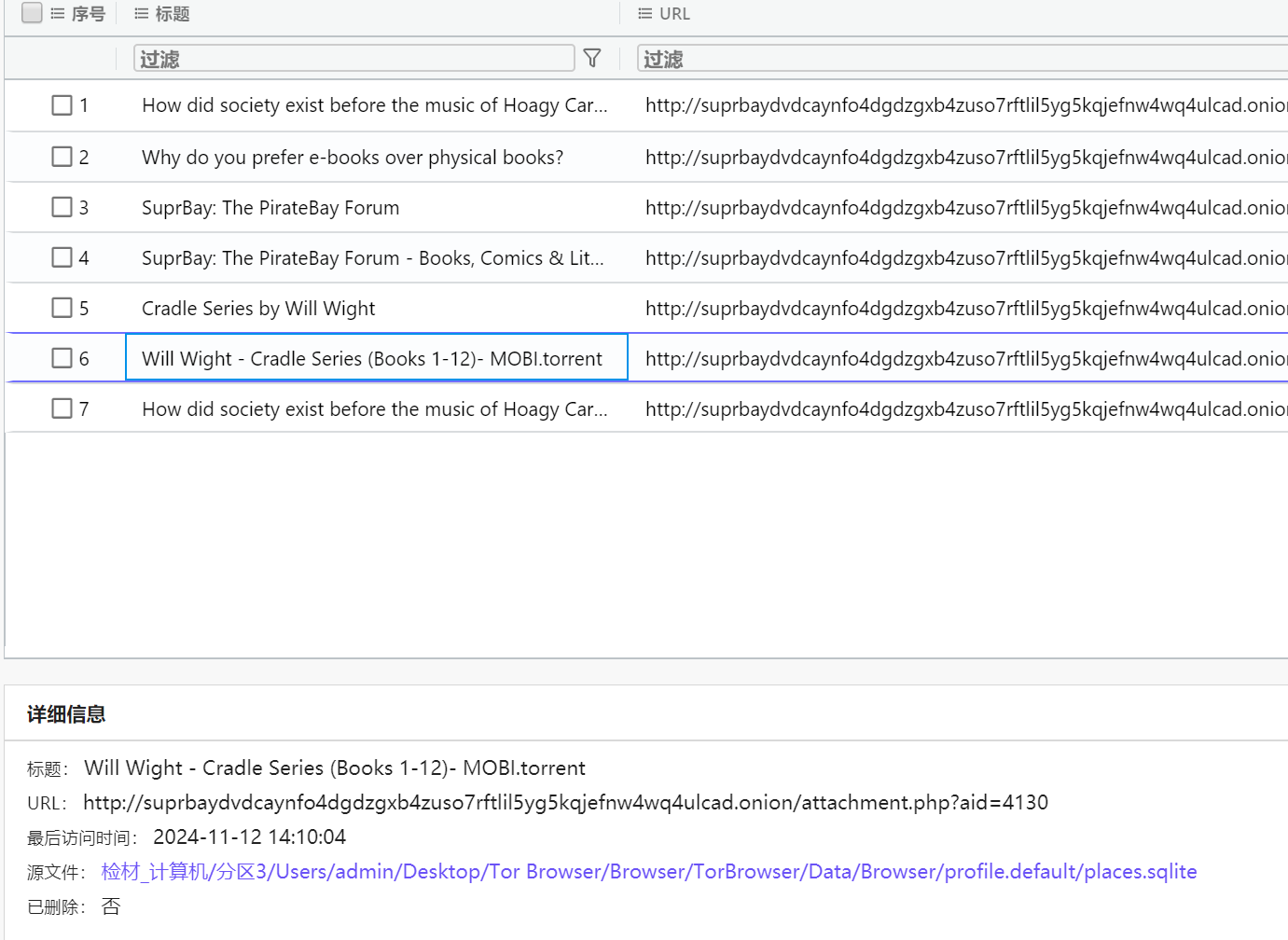The height and width of the screenshot is (940, 1288).
Task: Click the URL cell in row 5
Action: click(x=966, y=308)
